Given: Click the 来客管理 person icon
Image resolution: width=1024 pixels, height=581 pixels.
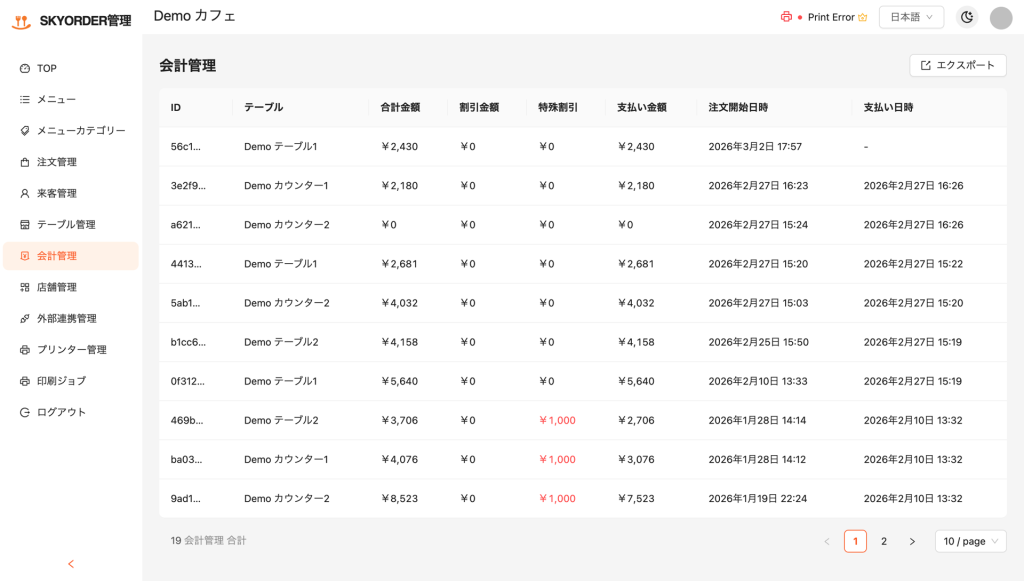Looking at the screenshot, I should pyautogui.click(x=25, y=193).
